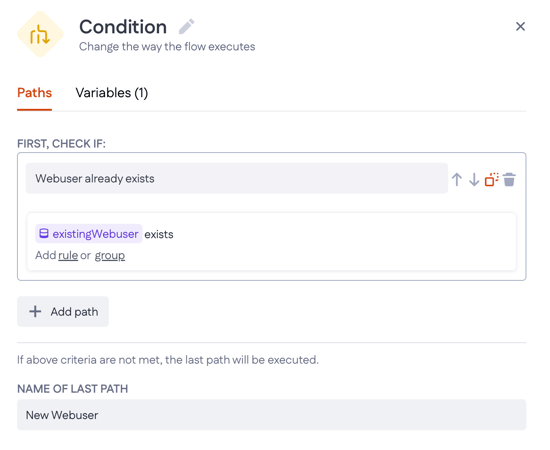
Task: Delete the path using the trash icon
Action: tap(509, 179)
